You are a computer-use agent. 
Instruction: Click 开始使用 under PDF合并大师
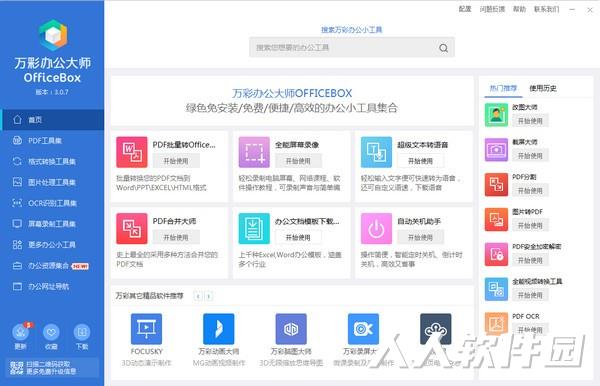click(176, 238)
